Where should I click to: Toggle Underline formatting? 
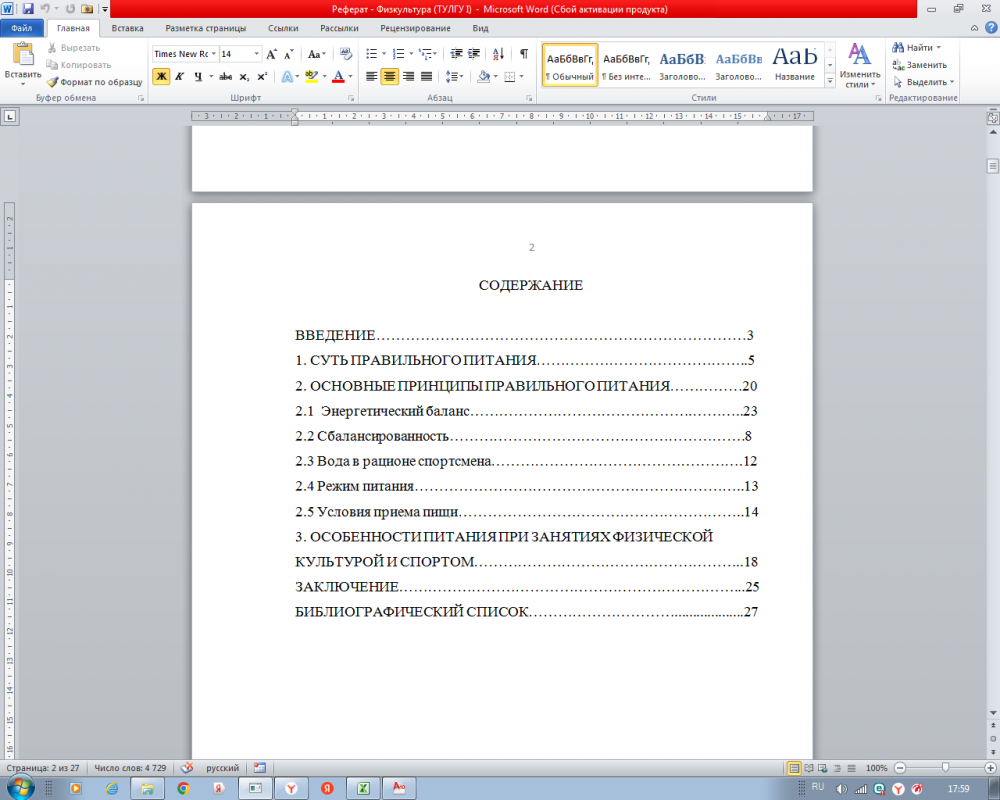(x=198, y=77)
